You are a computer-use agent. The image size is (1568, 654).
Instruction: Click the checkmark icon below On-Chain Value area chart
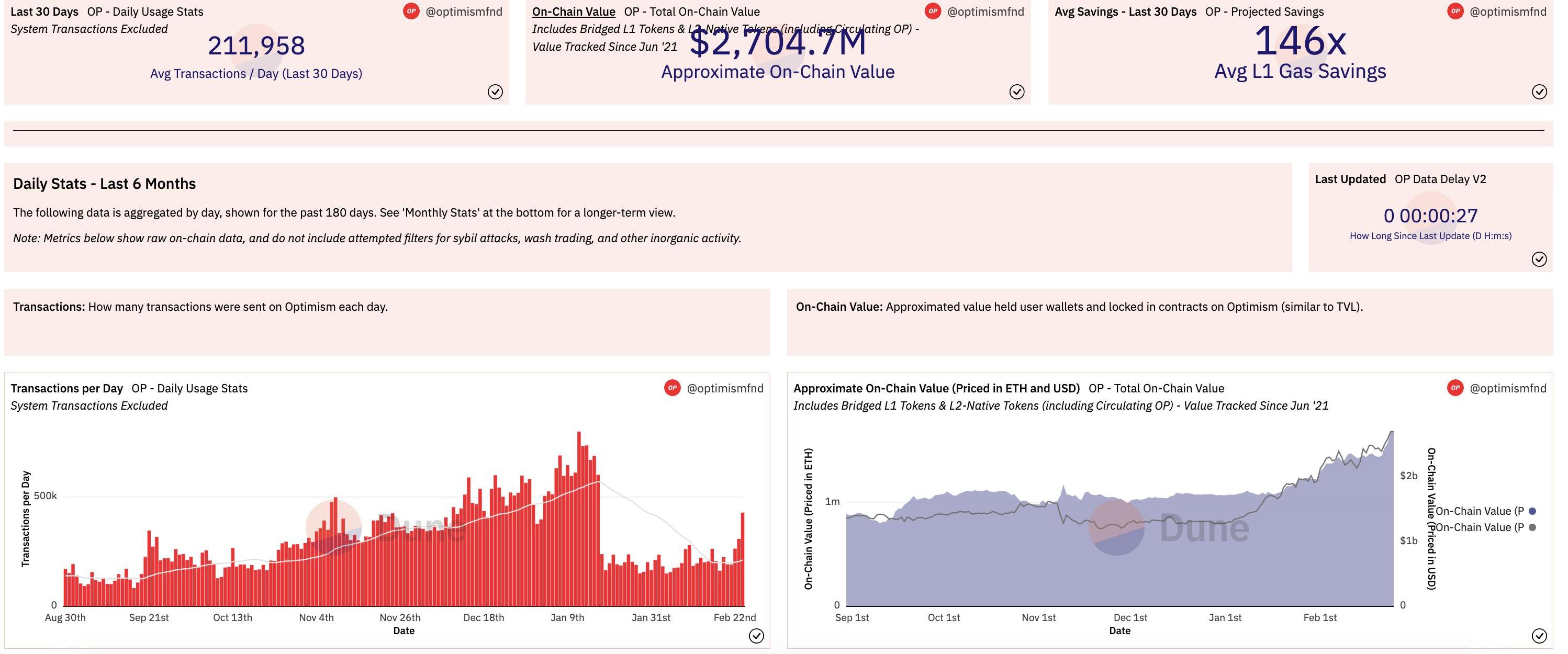tap(1539, 636)
